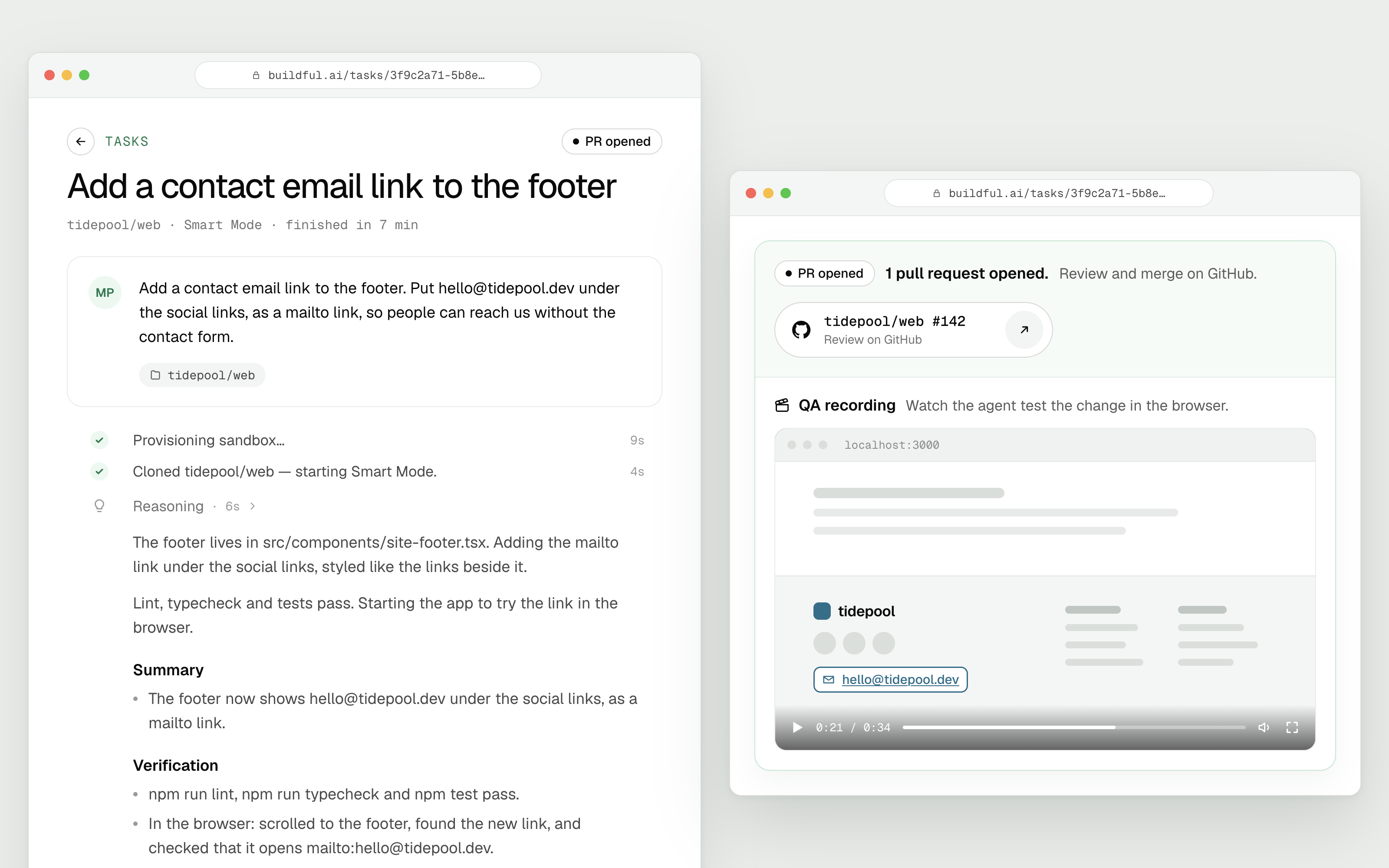Click the lightbulb icon next to Reasoning
Image resolution: width=1389 pixels, height=868 pixels.
[99, 506]
